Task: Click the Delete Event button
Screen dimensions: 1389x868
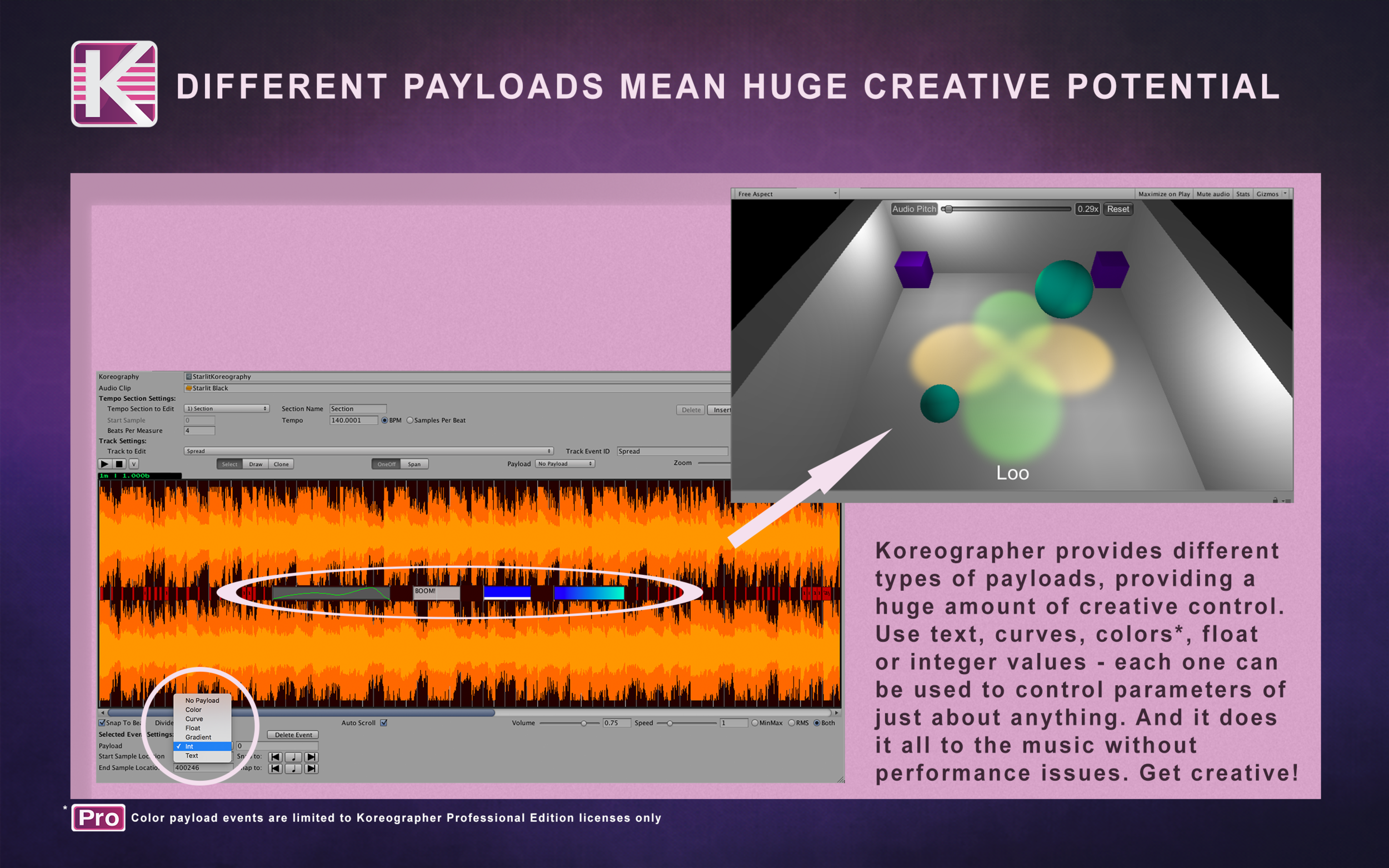Action: (293, 735)
